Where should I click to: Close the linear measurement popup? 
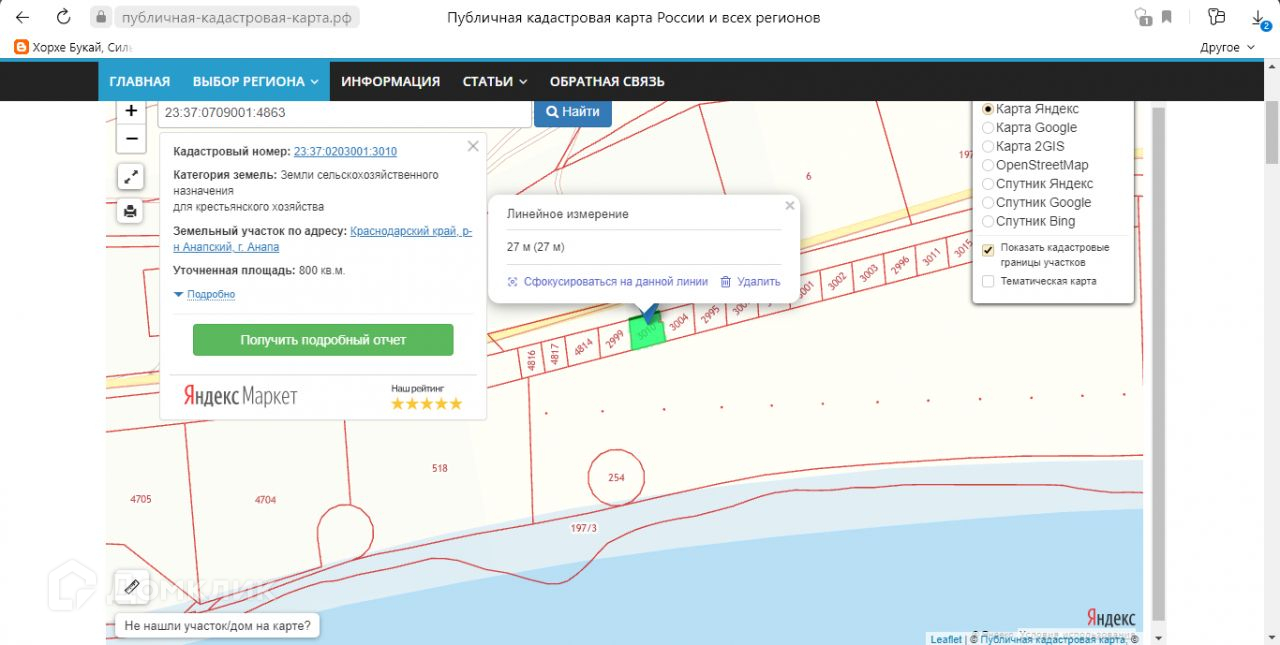tap(789, 206)
